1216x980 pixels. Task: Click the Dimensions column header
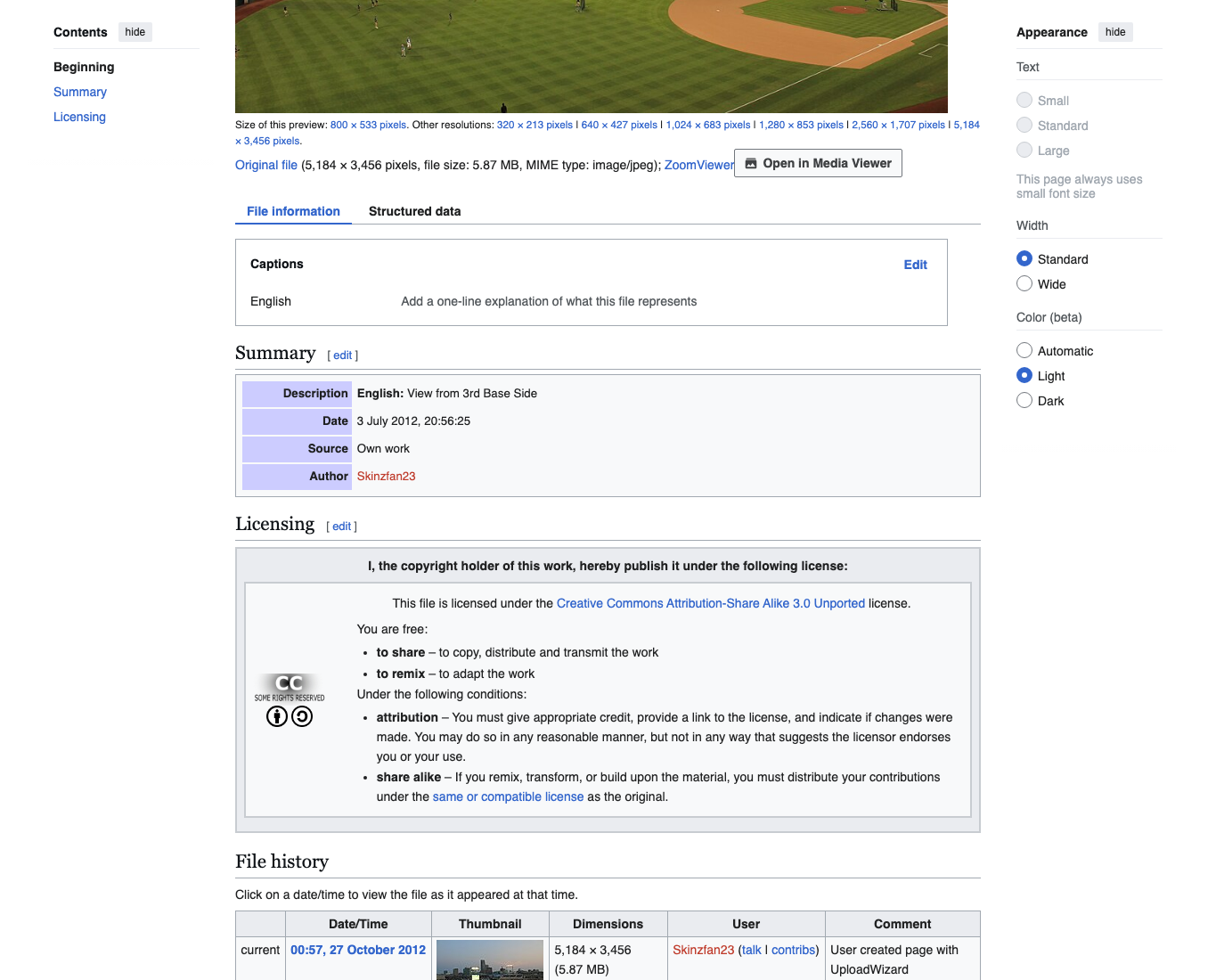608,924
